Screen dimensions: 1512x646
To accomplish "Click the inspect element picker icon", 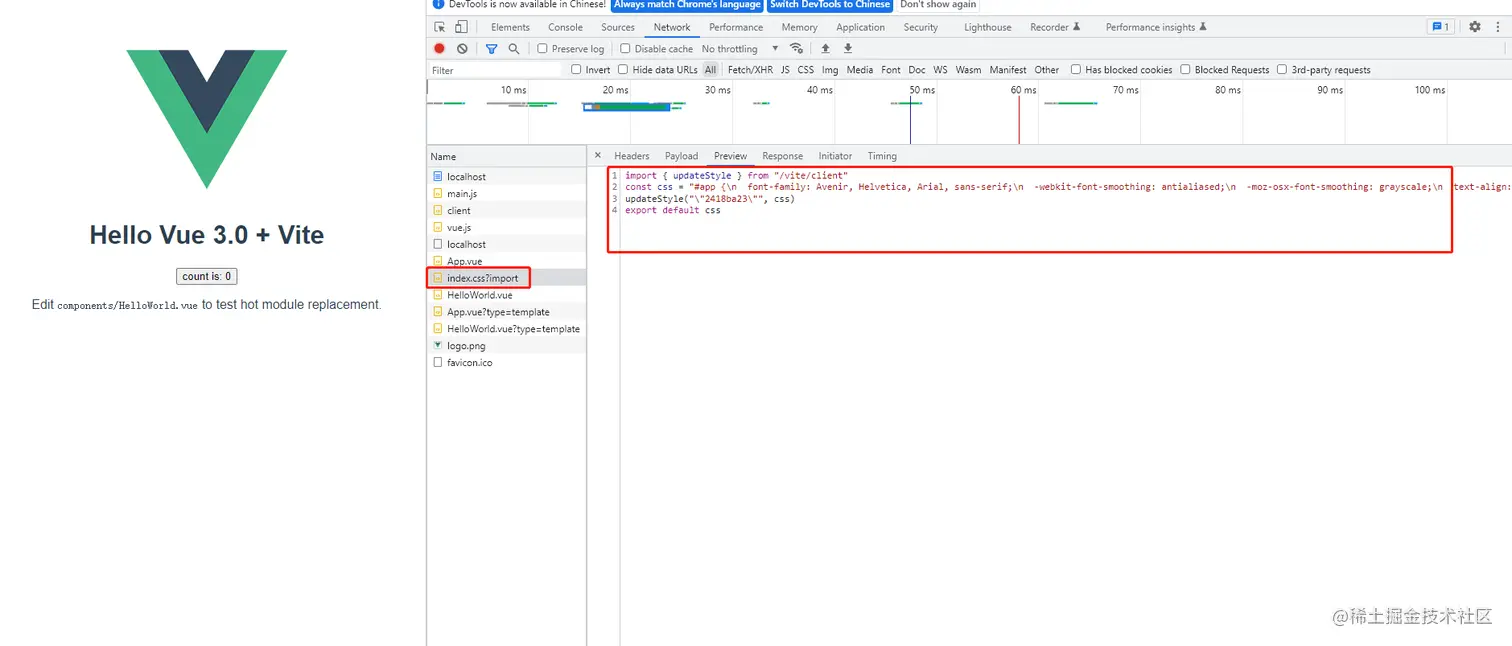I will click(439, 27).
